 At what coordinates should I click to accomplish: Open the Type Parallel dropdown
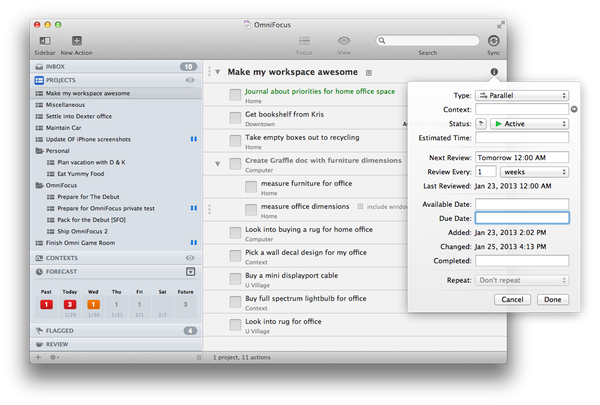coord(522,95)
